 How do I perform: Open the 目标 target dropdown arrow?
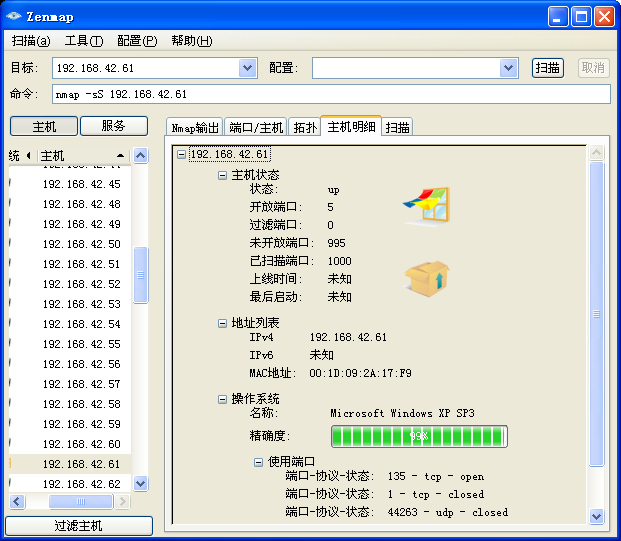tap(248, 68)
